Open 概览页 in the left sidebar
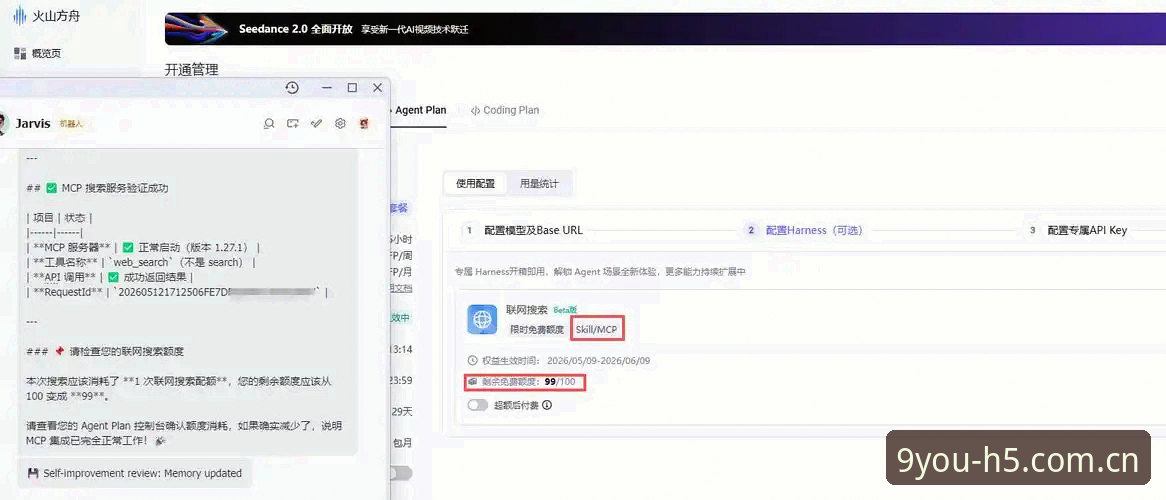Viewport: 1166px width, 500px height. (x=46, y=54)
